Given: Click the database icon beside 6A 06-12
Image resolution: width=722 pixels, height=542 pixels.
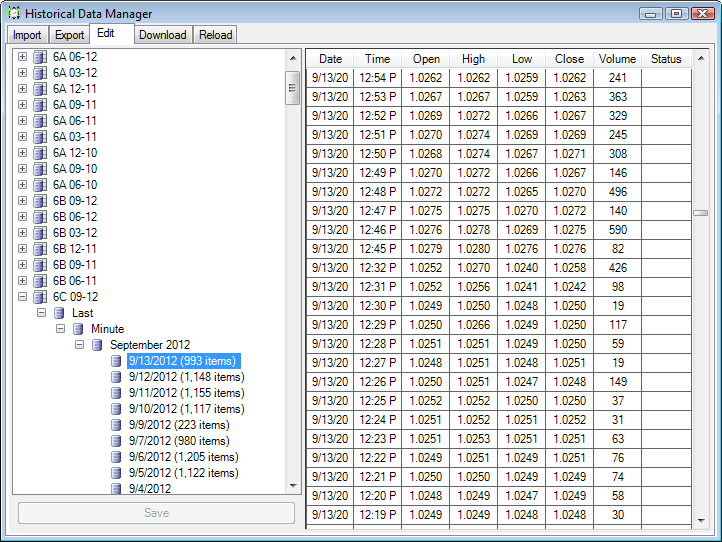Looking at the screenshot, I should pos(40,57).
